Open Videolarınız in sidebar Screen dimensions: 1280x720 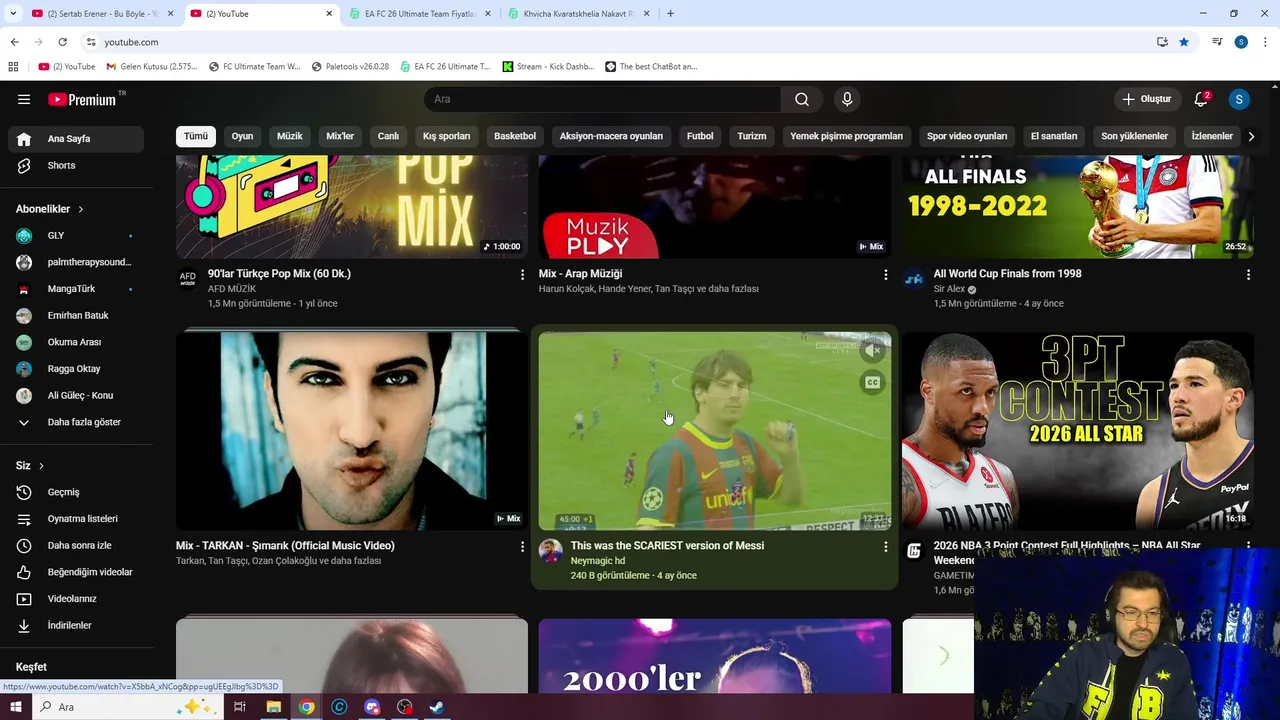(x=76, y=599)
